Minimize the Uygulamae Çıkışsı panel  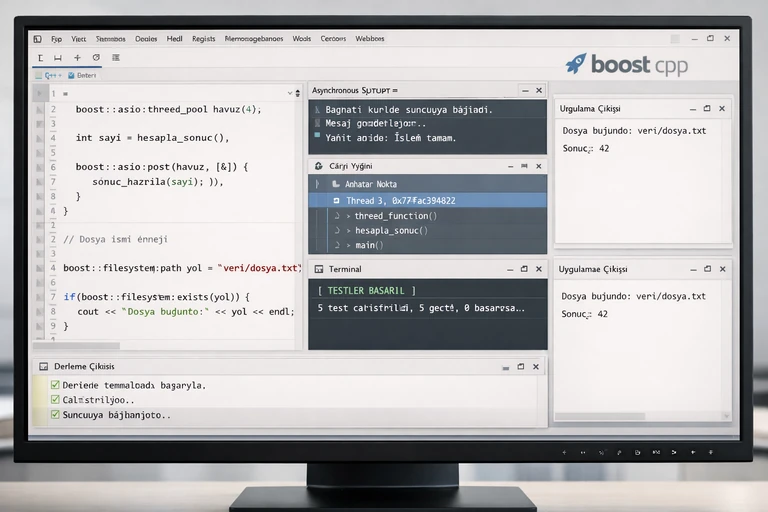click(693, 269)
